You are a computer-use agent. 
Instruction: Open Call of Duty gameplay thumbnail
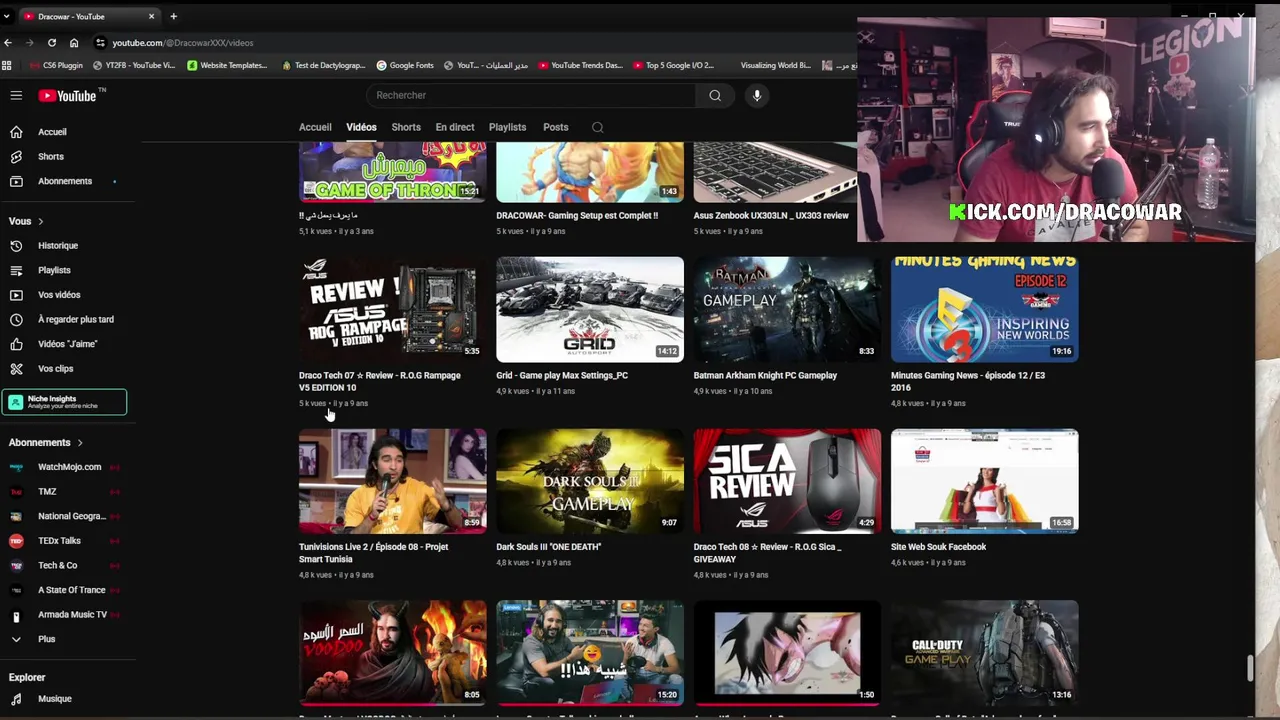[985, 653]
